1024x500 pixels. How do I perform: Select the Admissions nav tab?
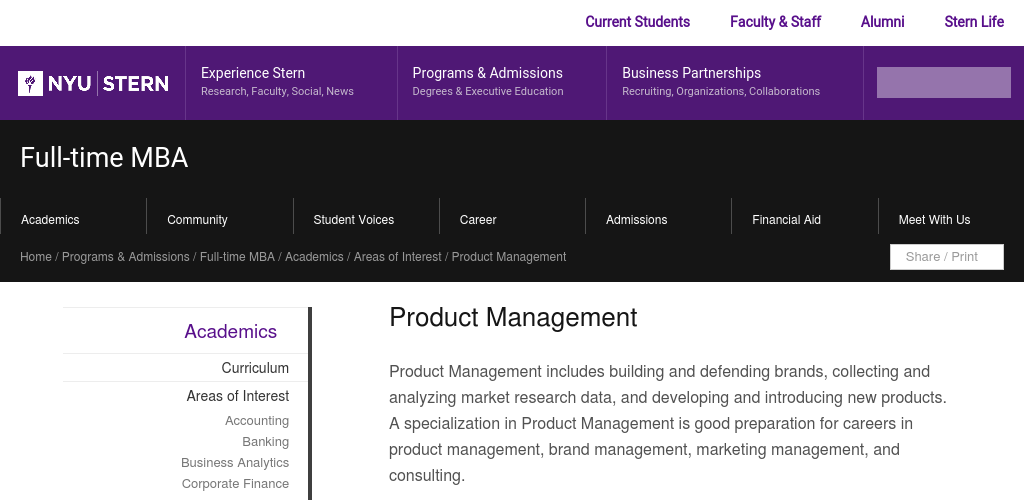[637, 220]
